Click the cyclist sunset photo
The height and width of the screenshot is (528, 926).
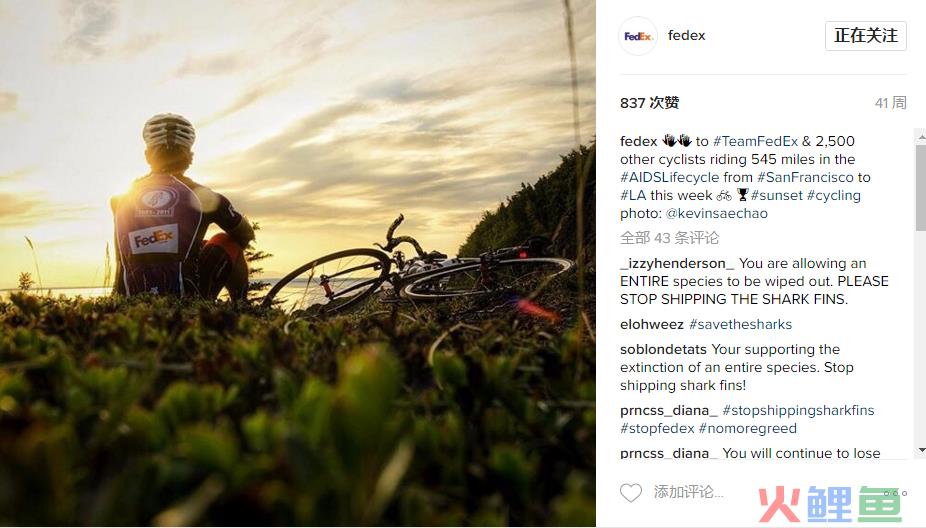298,263
